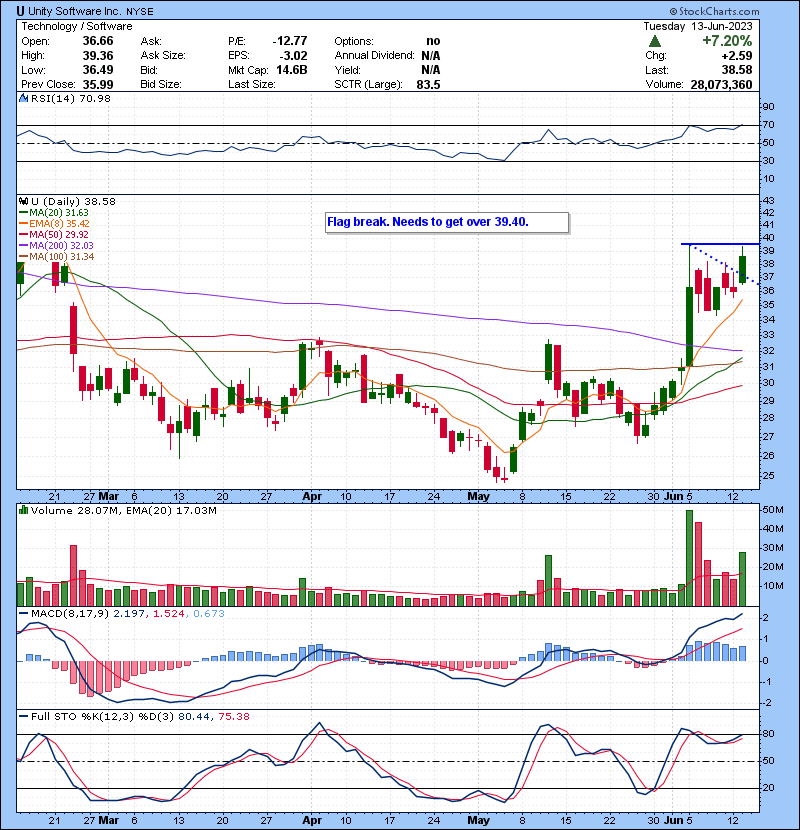
Task: Click the candlestick icon beside U (Daily)
Action: [x=23, y=201]
